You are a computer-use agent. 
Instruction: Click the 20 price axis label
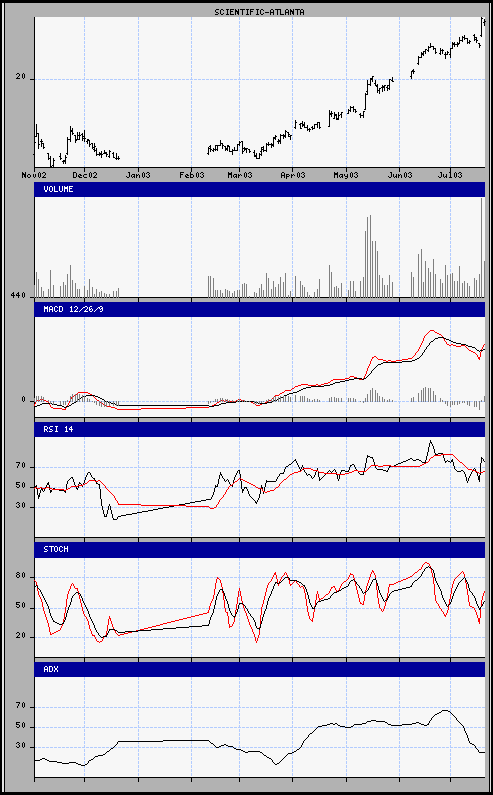[x=21, y=77]
